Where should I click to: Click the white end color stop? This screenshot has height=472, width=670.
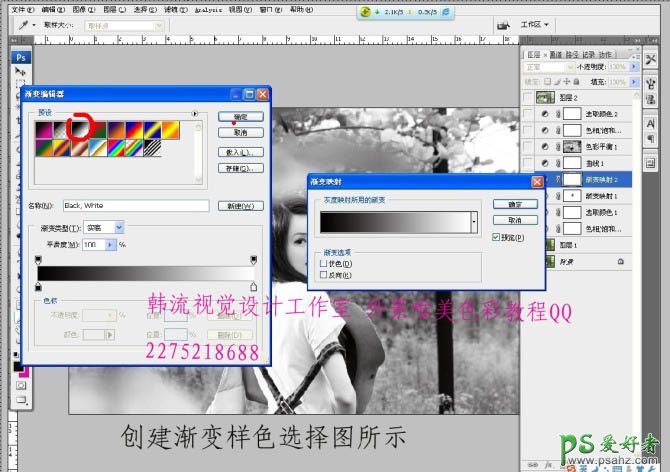coord(253,286)
